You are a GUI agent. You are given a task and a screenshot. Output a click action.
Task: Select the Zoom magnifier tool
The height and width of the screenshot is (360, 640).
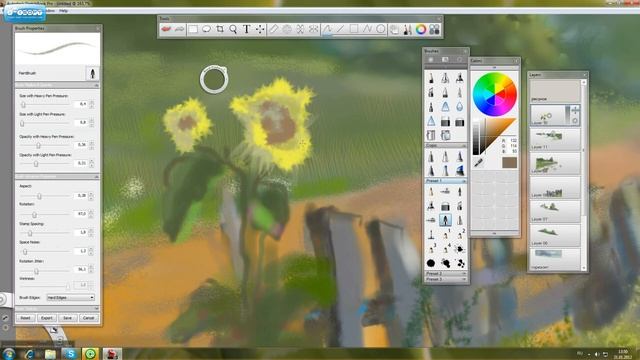point(233,29)
